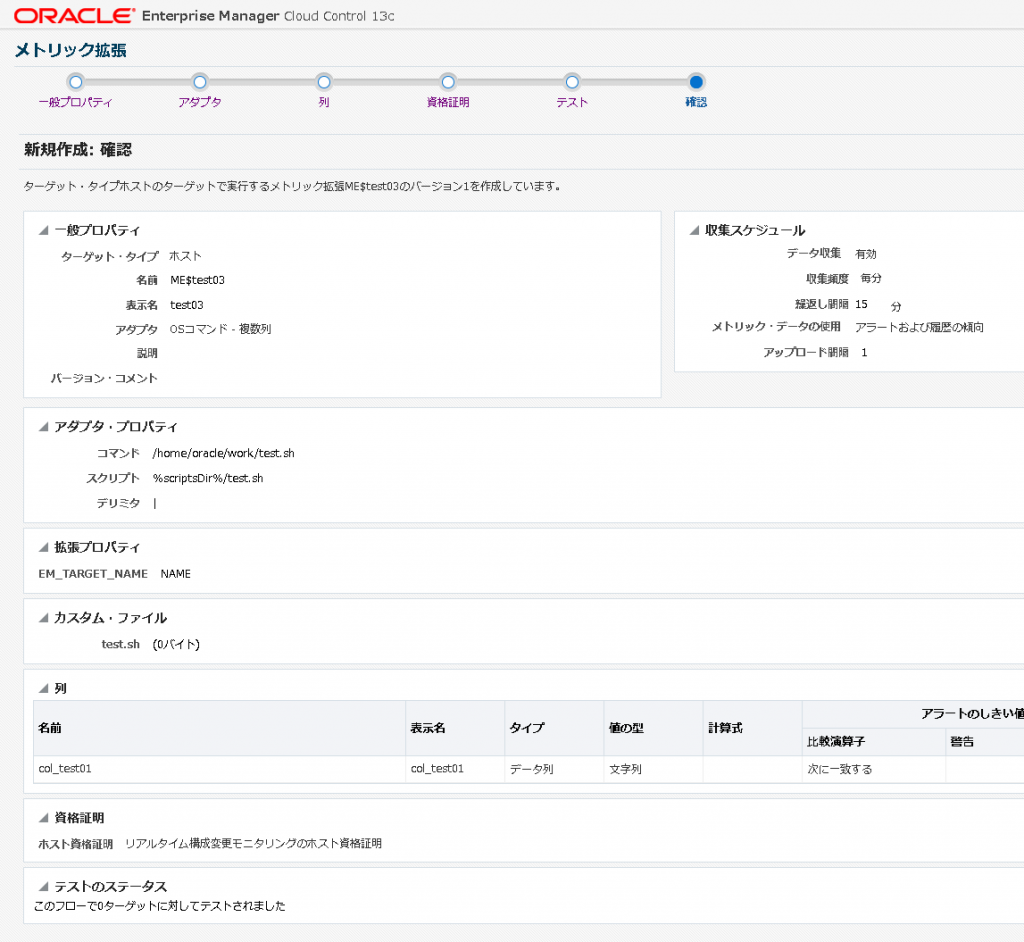This screenshot has height=942, width=1024.
Task: Go to the 一般プロパティ wizard step
Action: pyautogui.click(x=76, y=103)
